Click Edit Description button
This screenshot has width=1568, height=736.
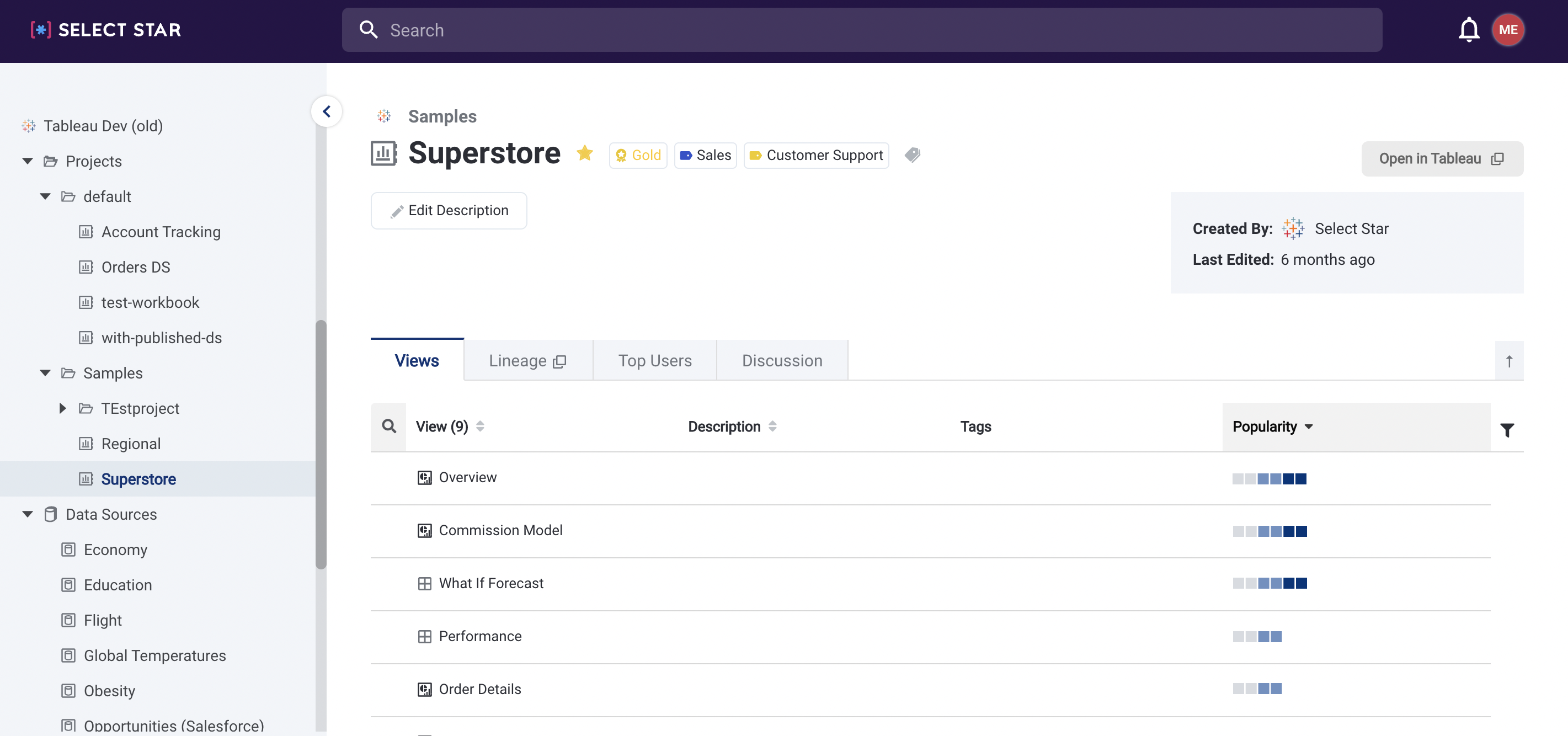[x=449, y=211]
